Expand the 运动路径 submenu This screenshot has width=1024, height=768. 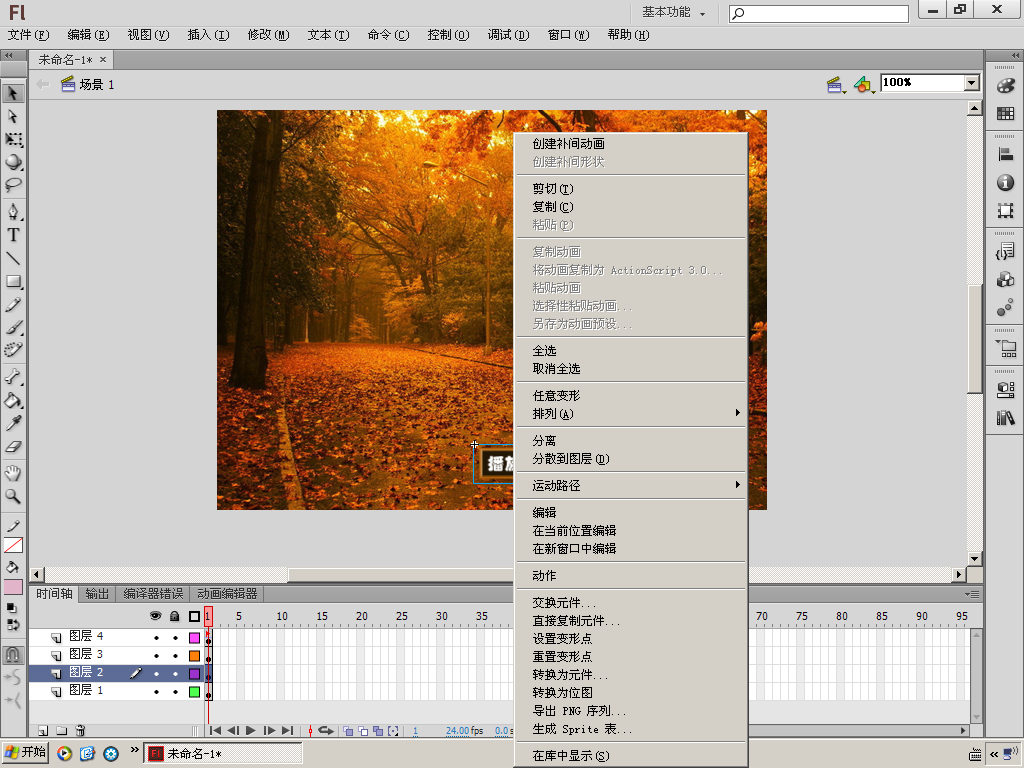(631, 485)
